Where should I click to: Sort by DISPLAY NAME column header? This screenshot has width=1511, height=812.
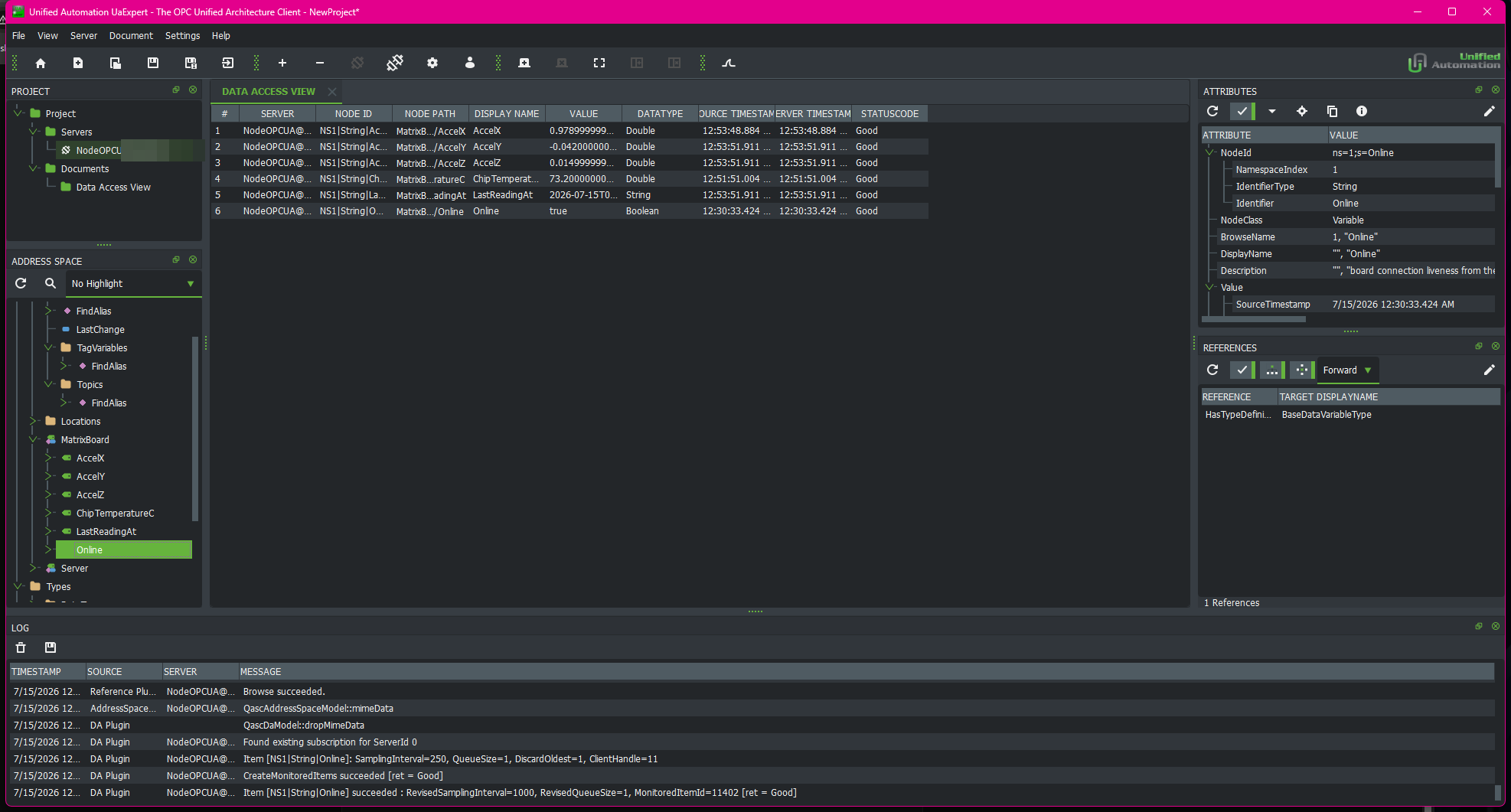click(x=507, y=114)
